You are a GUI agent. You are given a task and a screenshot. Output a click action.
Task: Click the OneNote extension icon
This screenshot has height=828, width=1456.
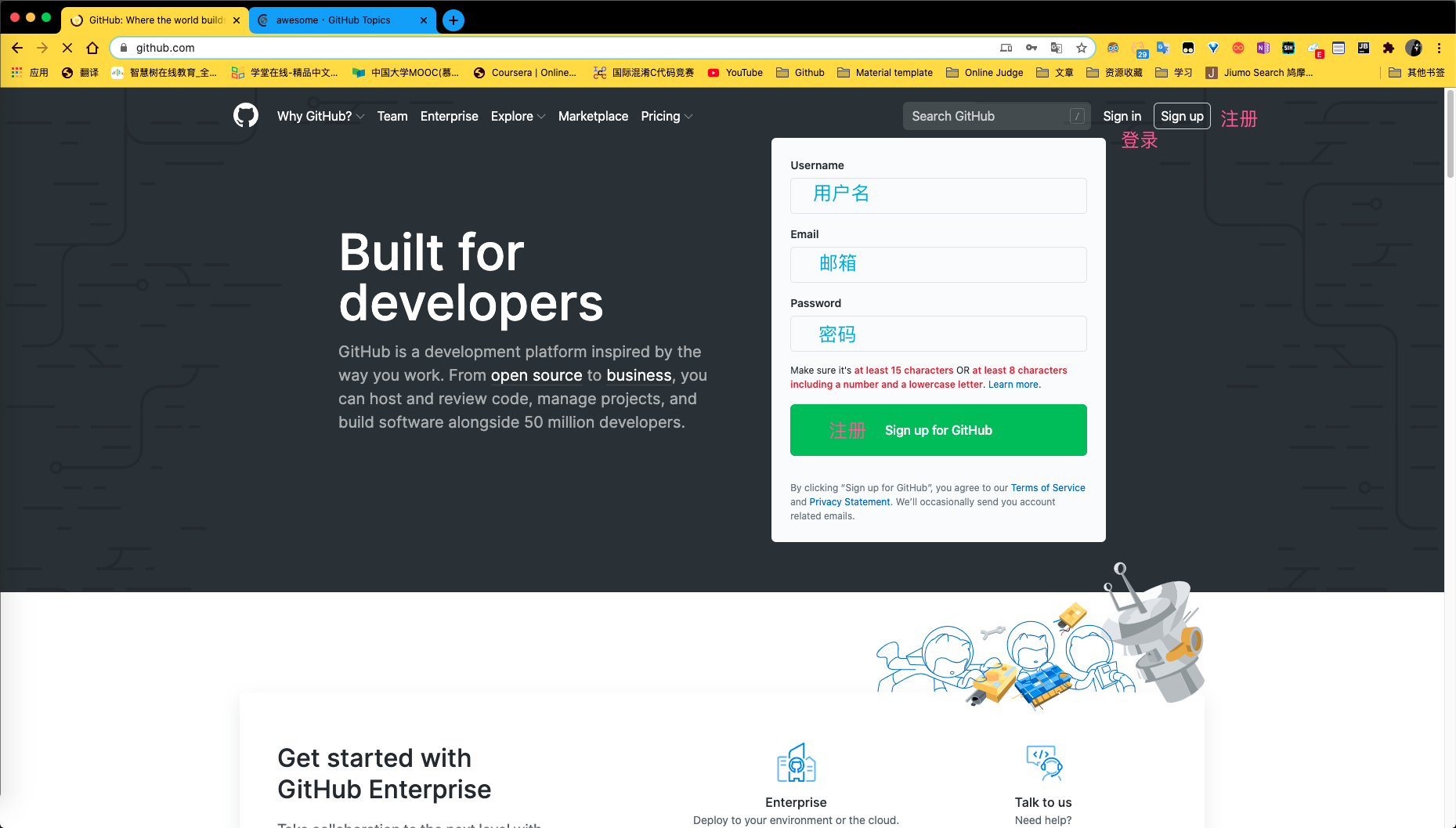click(x=1263, y=48)
